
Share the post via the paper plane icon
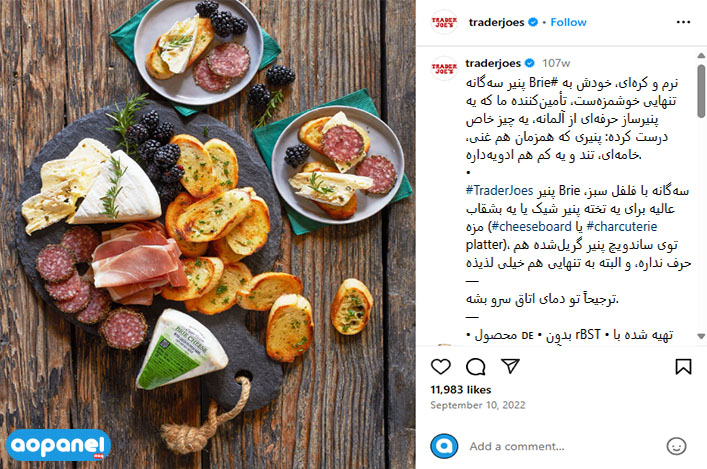510,366
